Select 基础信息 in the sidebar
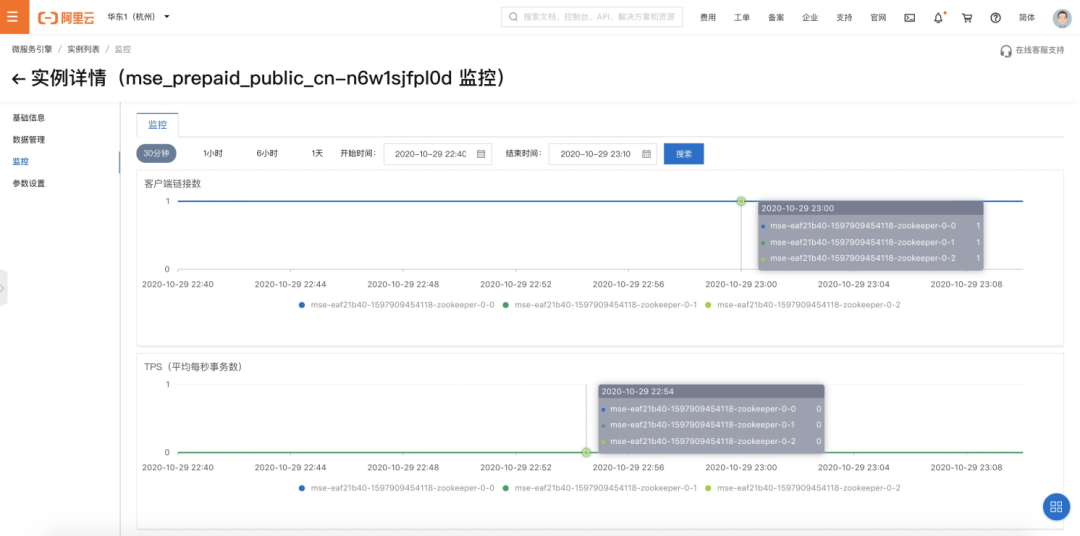This screenshot has height=536, width=1080. point(29,118)
